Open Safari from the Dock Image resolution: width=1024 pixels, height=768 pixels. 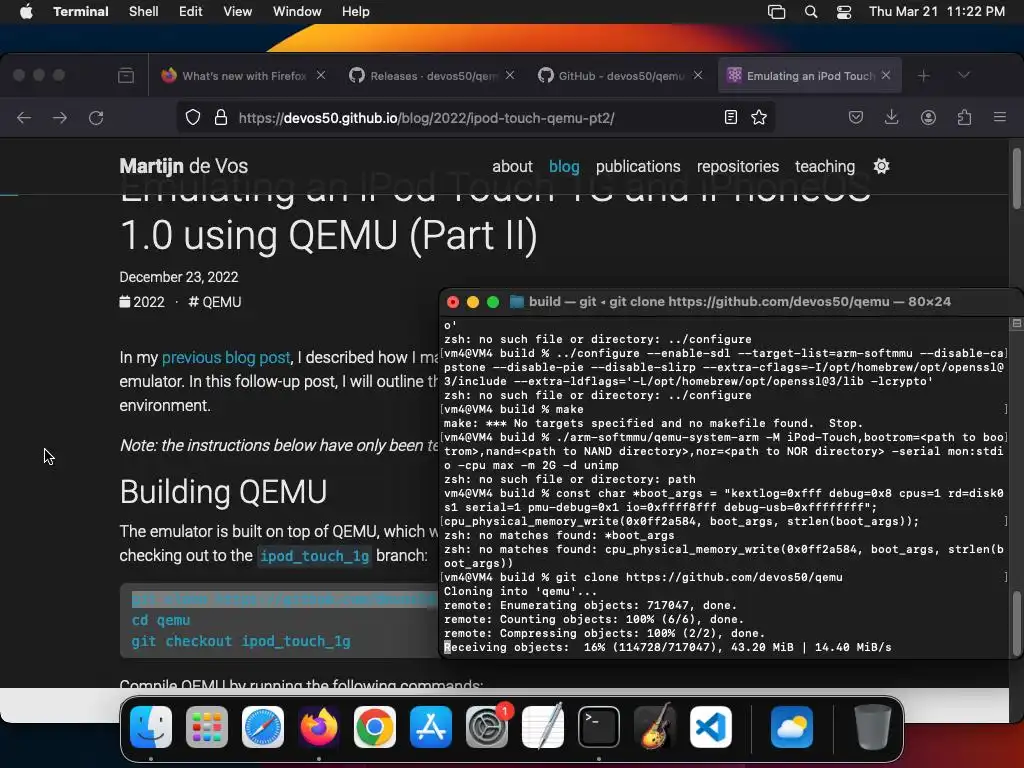tap(263, 727)
